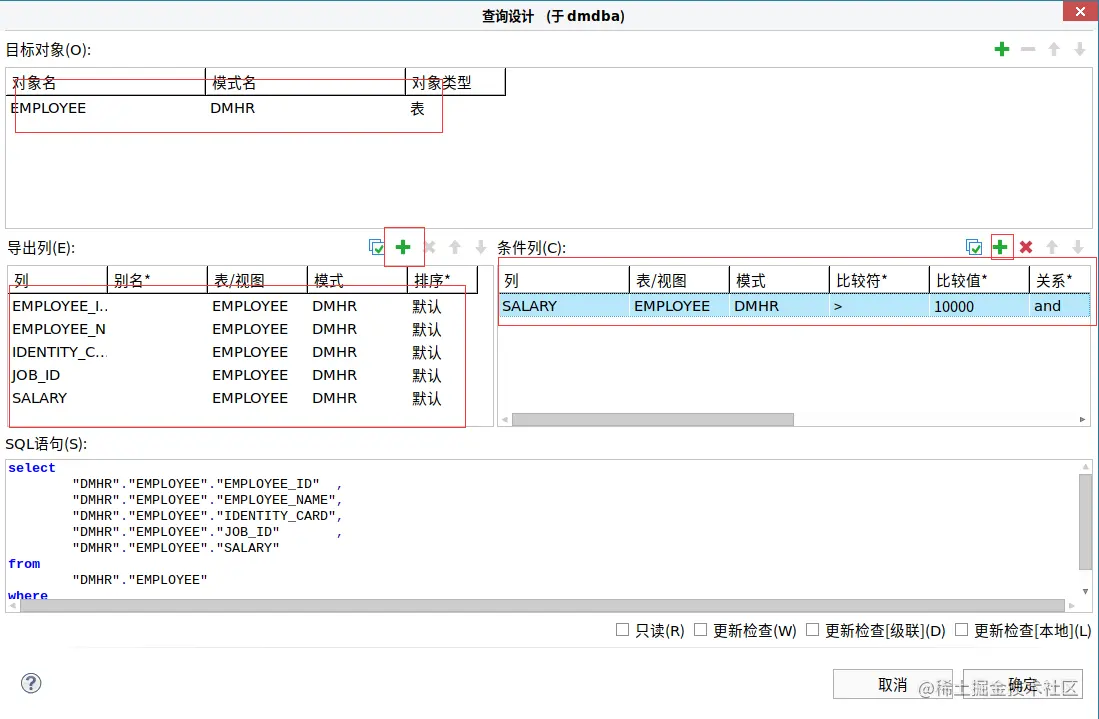Select the JOB_ID export column row
Screen dimensions: 1099x719
point(243,376)
